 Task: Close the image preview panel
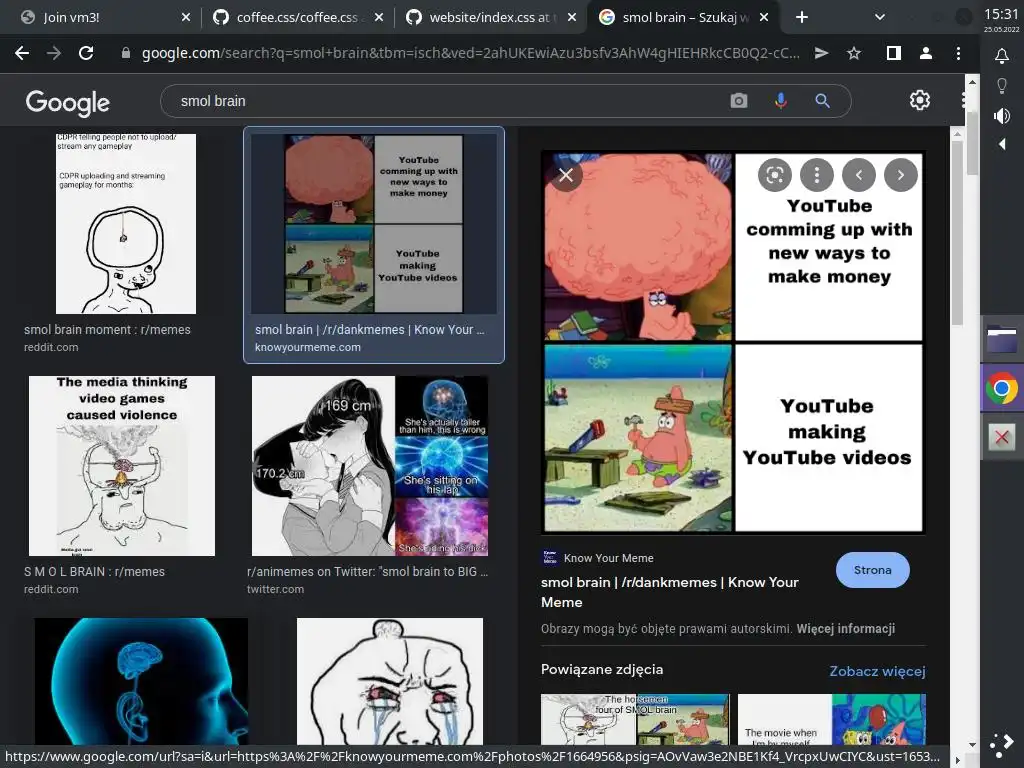pos(566,175)
